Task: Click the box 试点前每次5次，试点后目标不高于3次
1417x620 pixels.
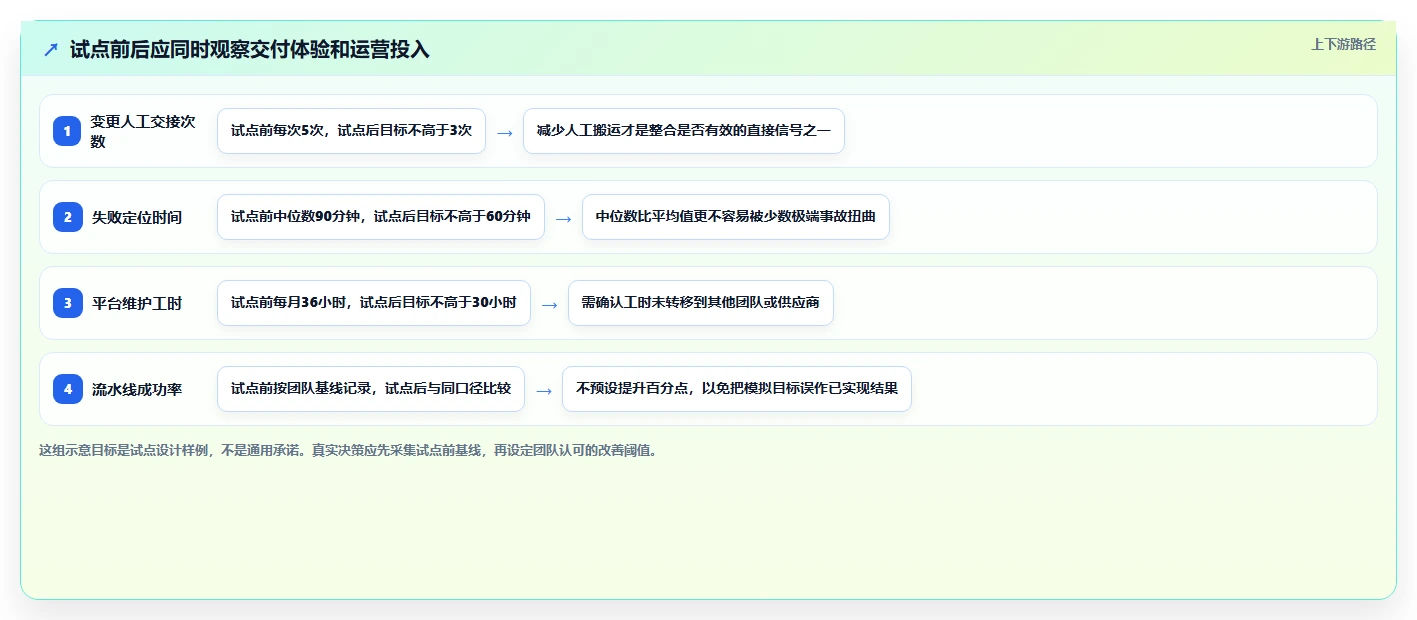Action: (351, 131)
